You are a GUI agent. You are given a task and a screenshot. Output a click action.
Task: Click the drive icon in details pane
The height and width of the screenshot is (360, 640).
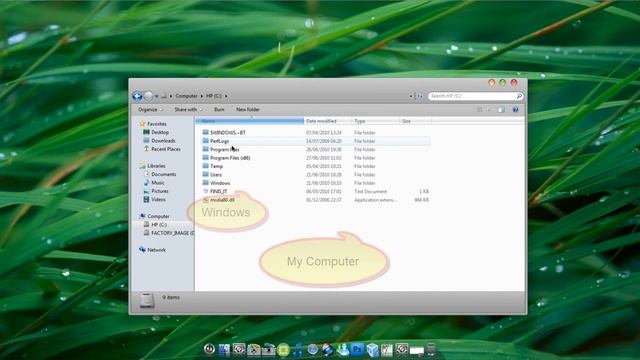147,300
